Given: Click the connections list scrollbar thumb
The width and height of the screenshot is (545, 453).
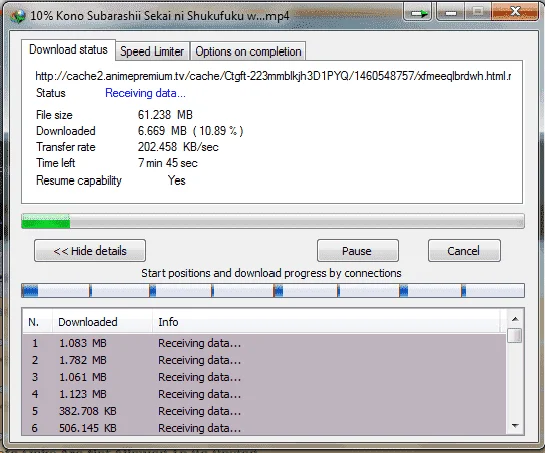Looking at the screenshot, I should 514,335.
